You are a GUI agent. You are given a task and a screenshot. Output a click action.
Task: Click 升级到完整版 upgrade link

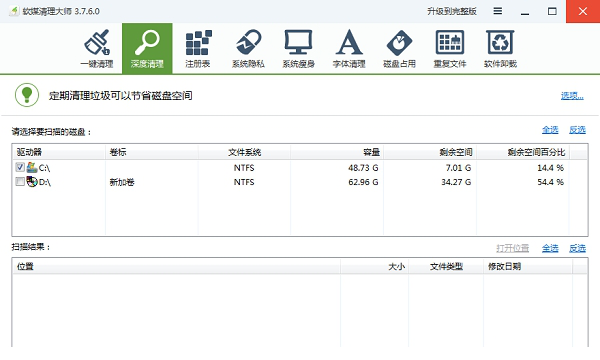452,11
